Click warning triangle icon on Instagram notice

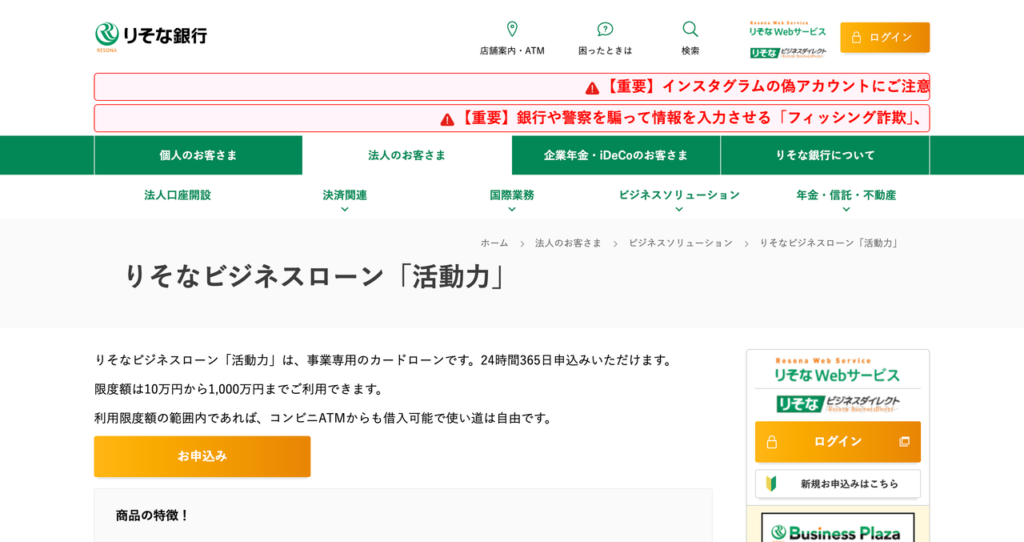tap(592, 88)
